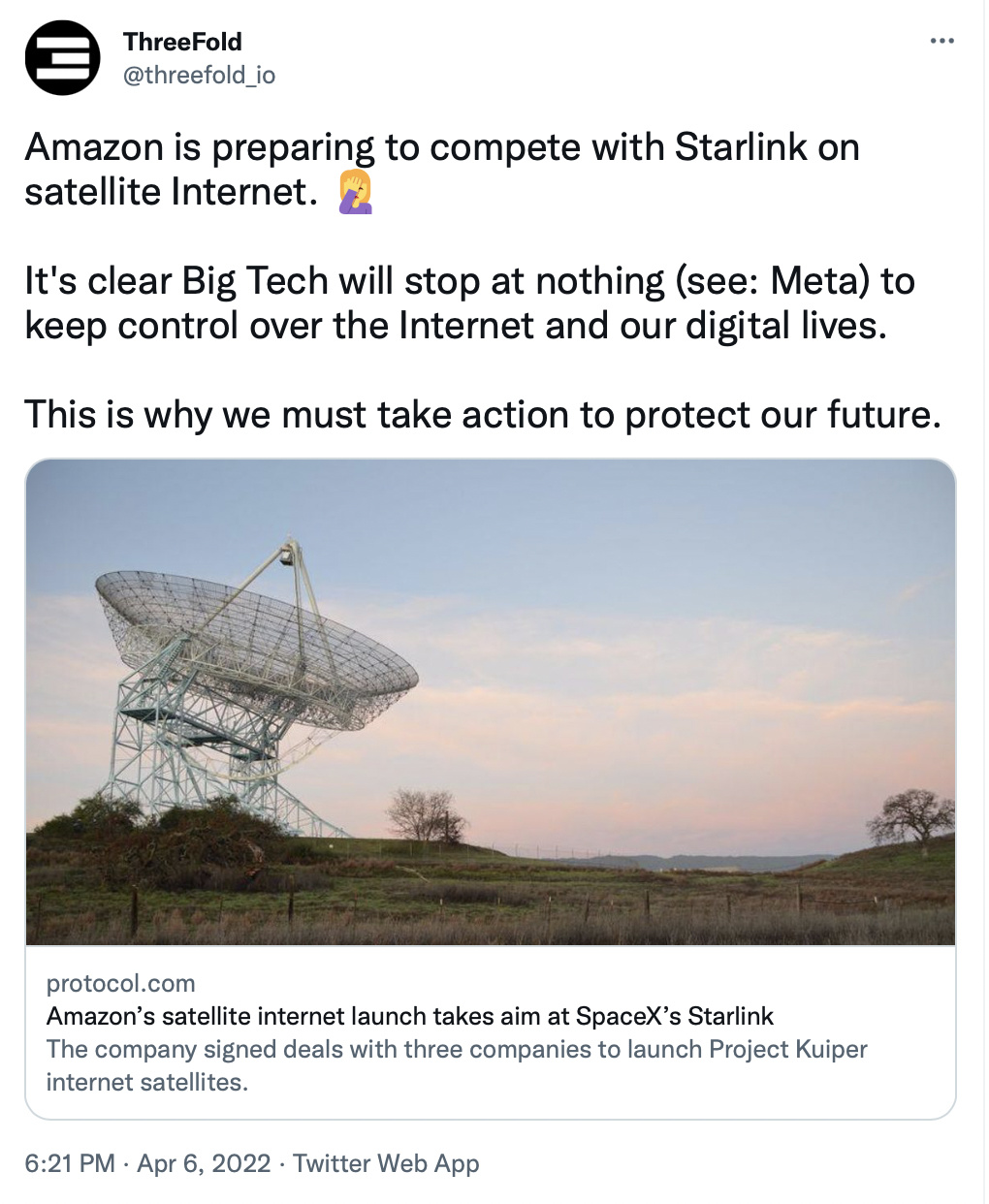Open headline "Amazon's satellite internet launch takes aim"
This screenshot has width=989, height=1204.
[410, 1016]
